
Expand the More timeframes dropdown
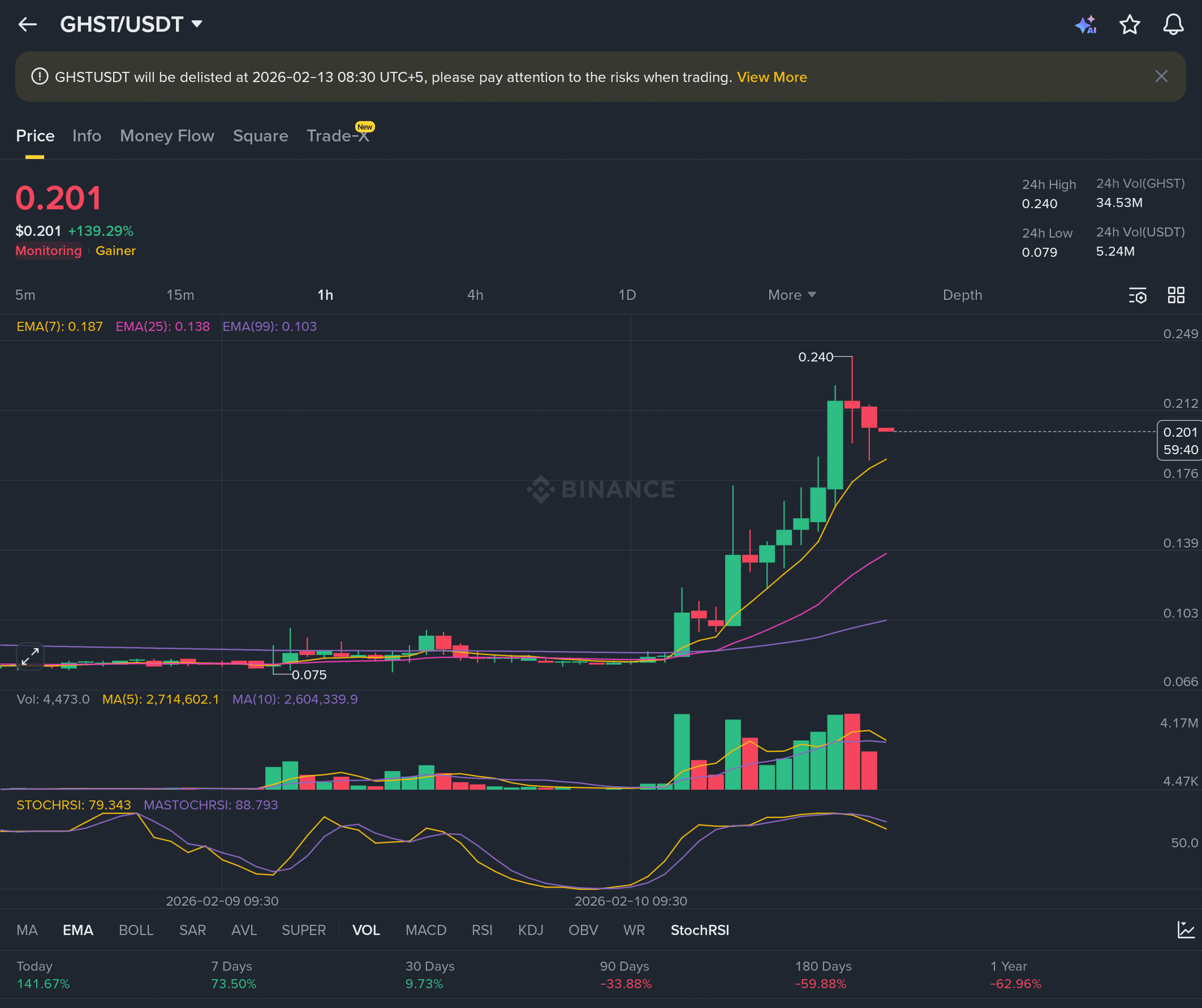point(791,295)
